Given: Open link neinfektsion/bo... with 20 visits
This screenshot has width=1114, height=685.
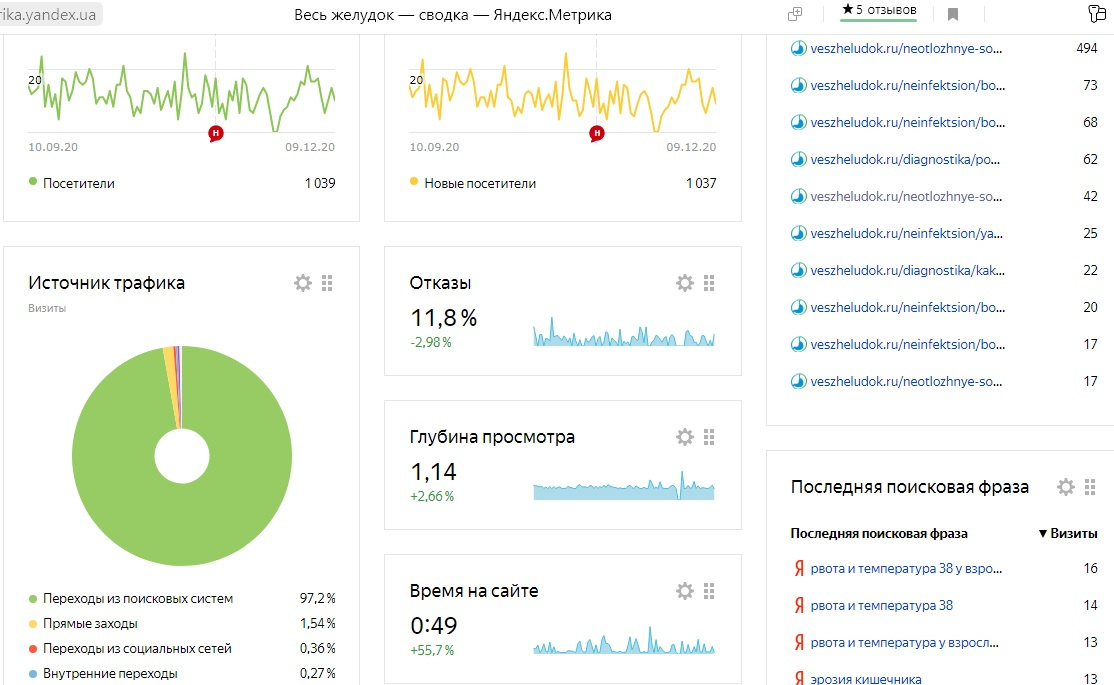Looking at the screenshot, I should tap(907, 307).
